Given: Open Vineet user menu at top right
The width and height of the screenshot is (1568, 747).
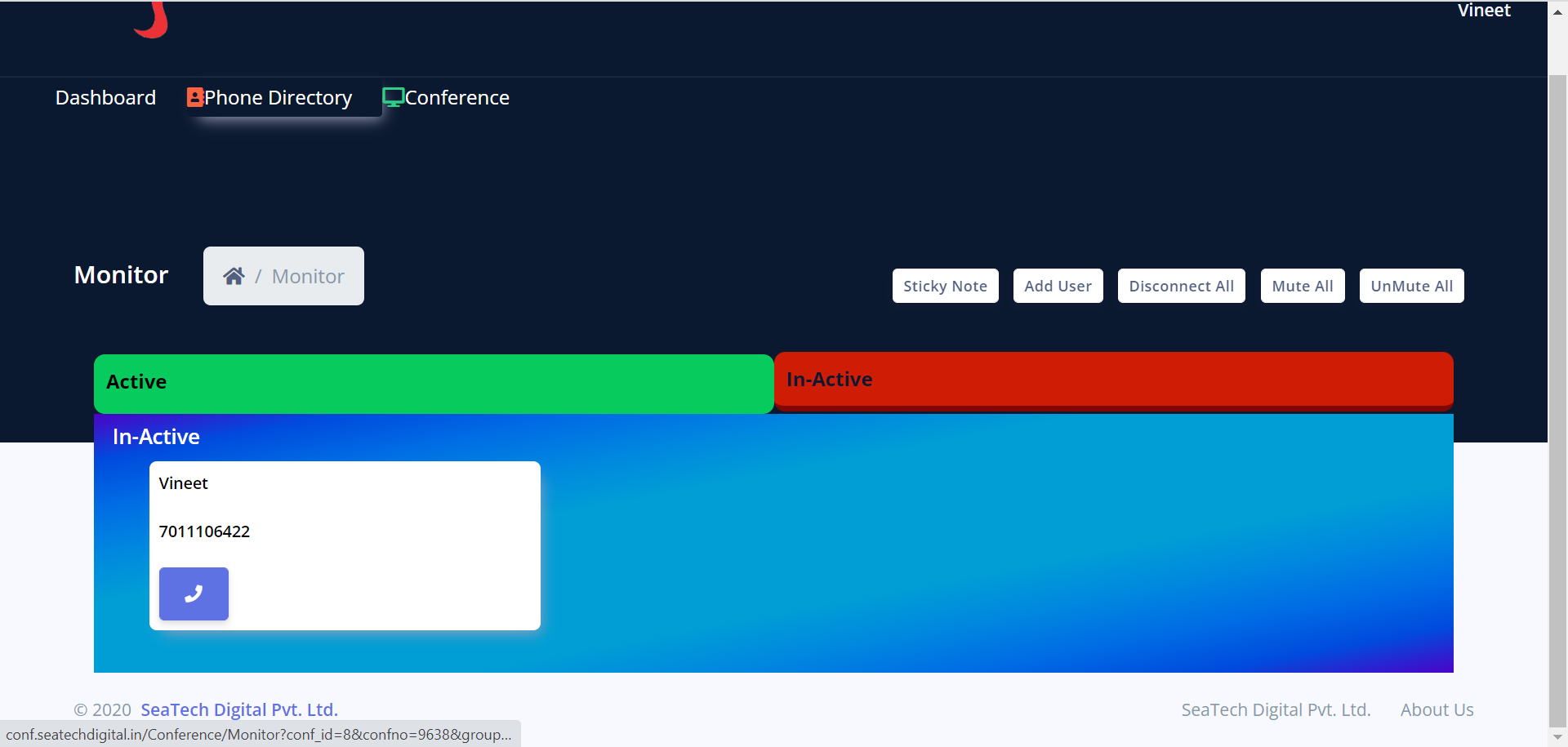Looking at the screenshot, I should coord(1483,11).
